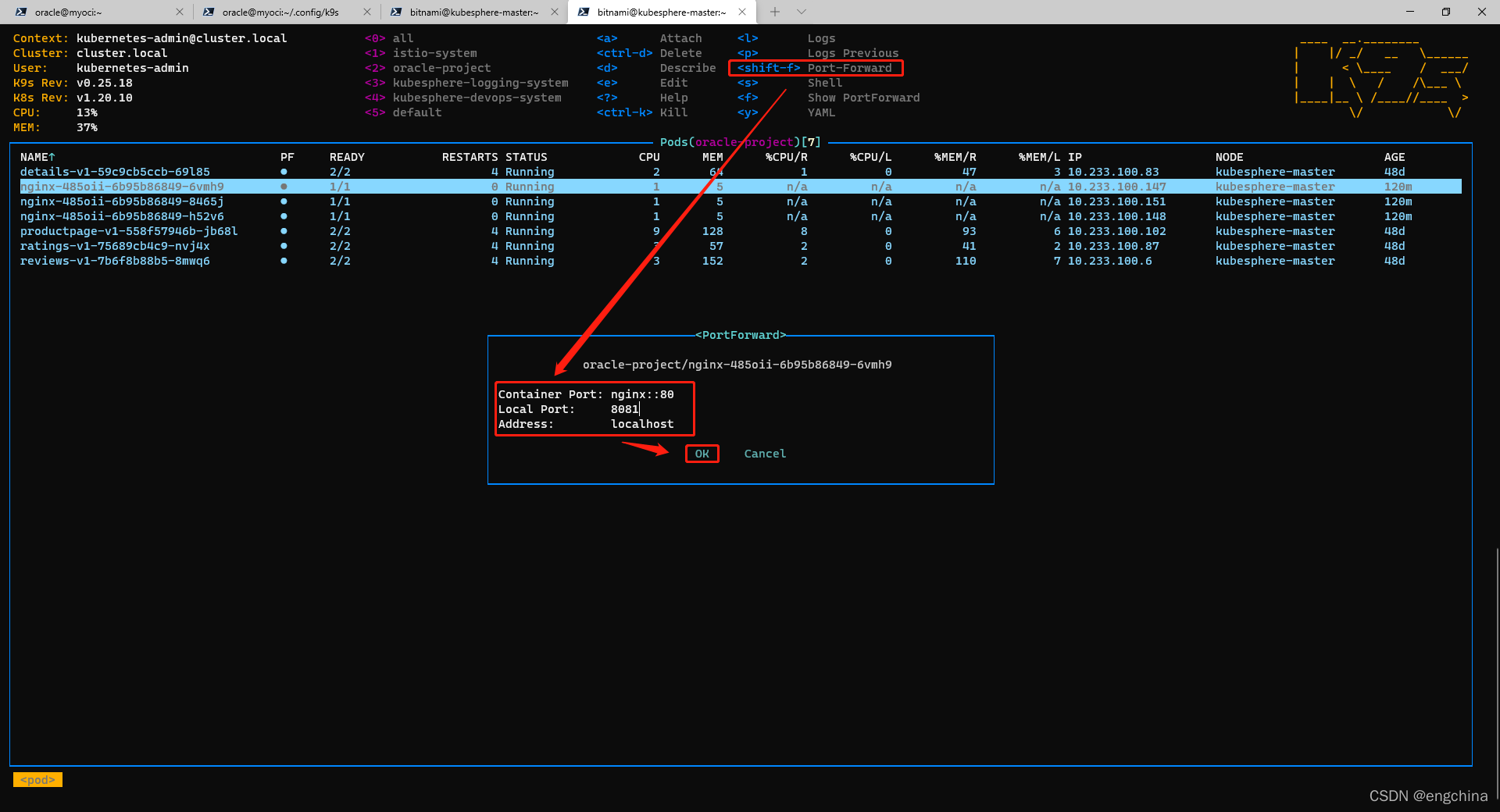Click the kubesphere-logging-system namespace shortcut
Viewport: 1500px width, 812px height.
pos(466,83)
